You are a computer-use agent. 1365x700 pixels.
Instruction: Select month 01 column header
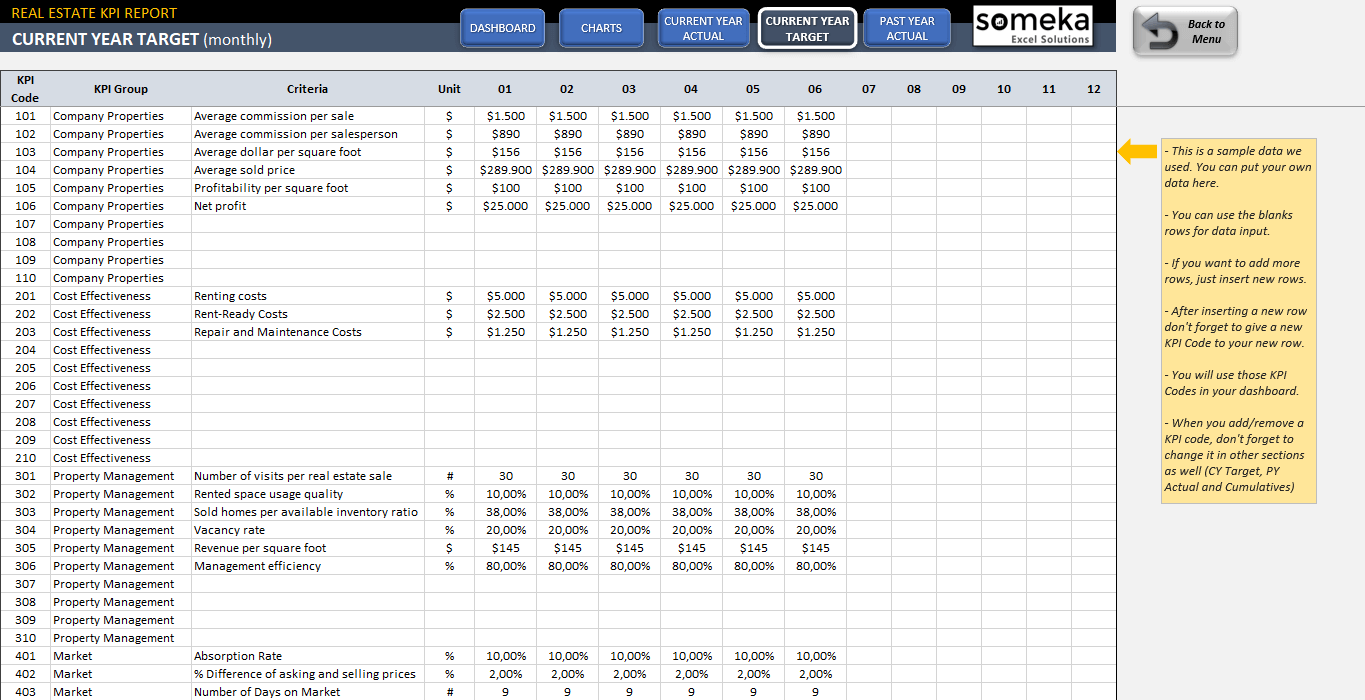coord(505,88)
